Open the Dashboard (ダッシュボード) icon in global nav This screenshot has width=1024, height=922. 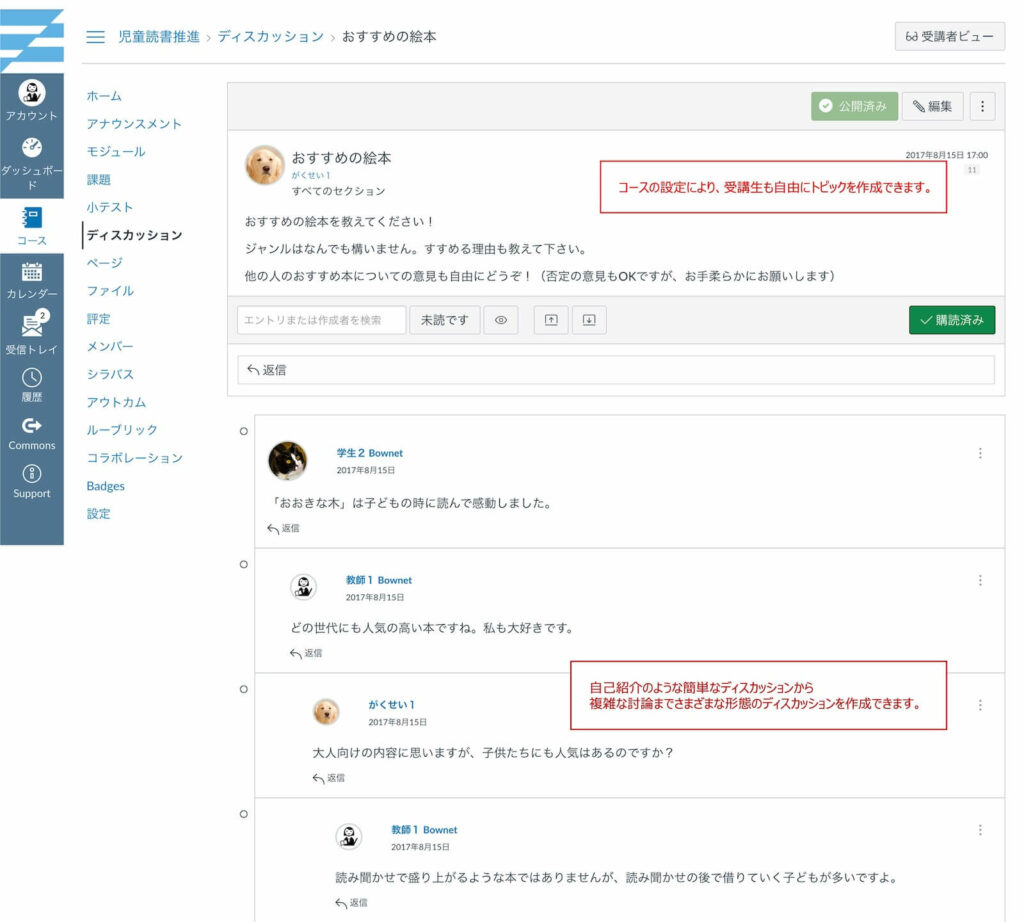(31, 148)
